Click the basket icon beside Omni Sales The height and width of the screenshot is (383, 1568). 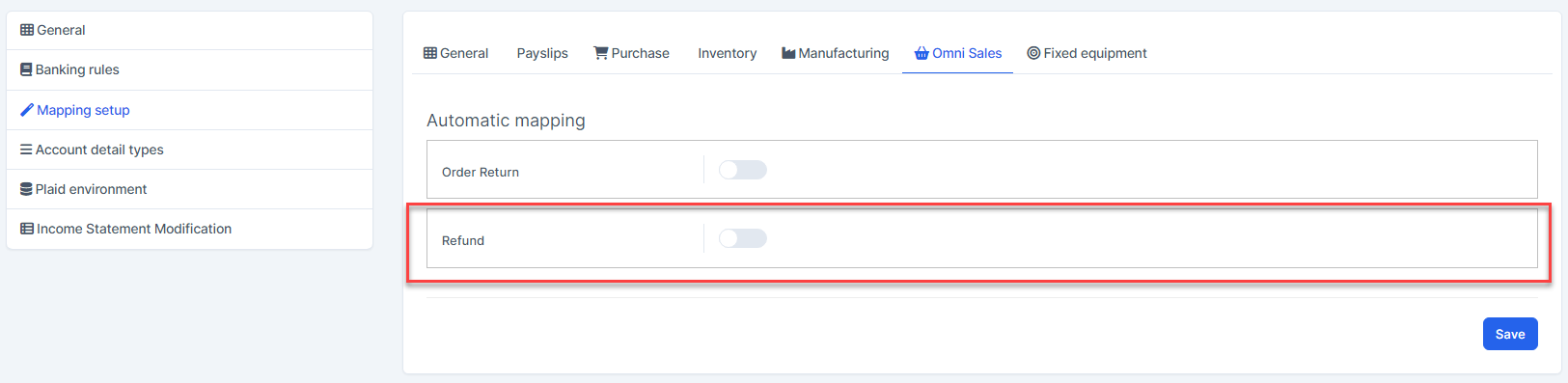tap(922, 53)
